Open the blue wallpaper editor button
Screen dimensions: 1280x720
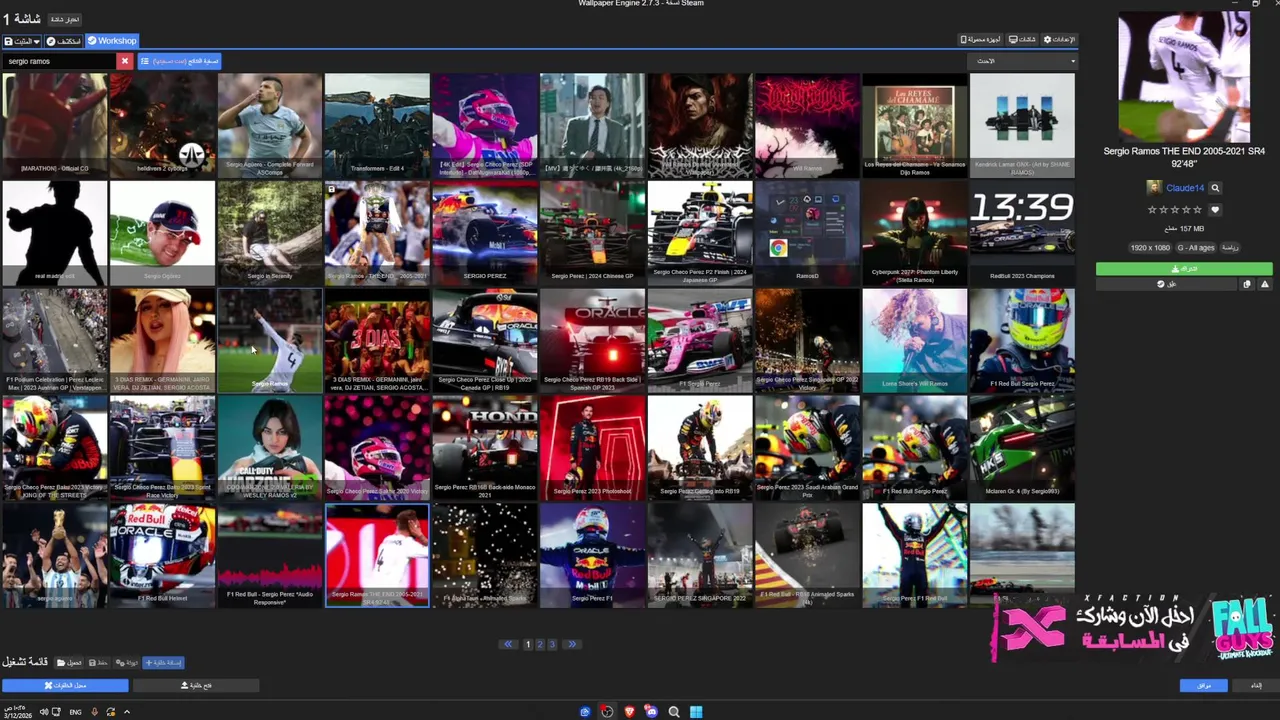(65, 685)
